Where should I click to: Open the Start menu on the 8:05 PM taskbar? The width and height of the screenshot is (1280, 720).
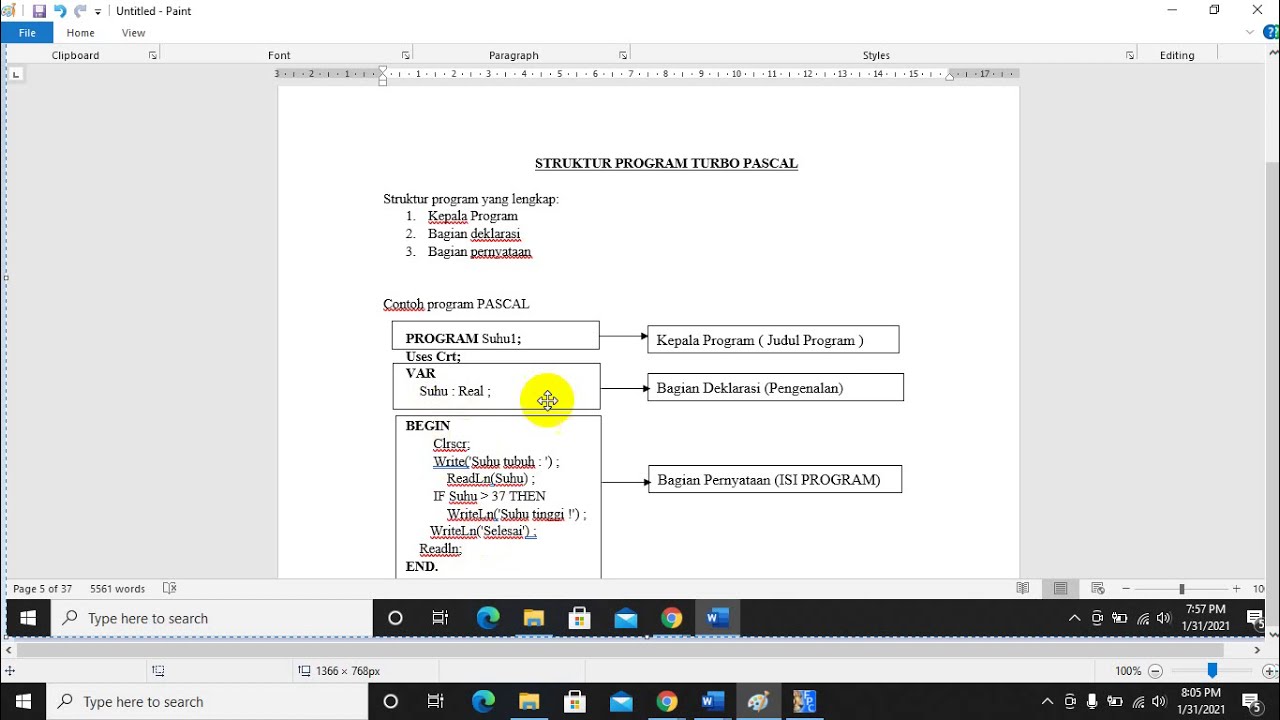pyautogui.click(x=23, y=701)
